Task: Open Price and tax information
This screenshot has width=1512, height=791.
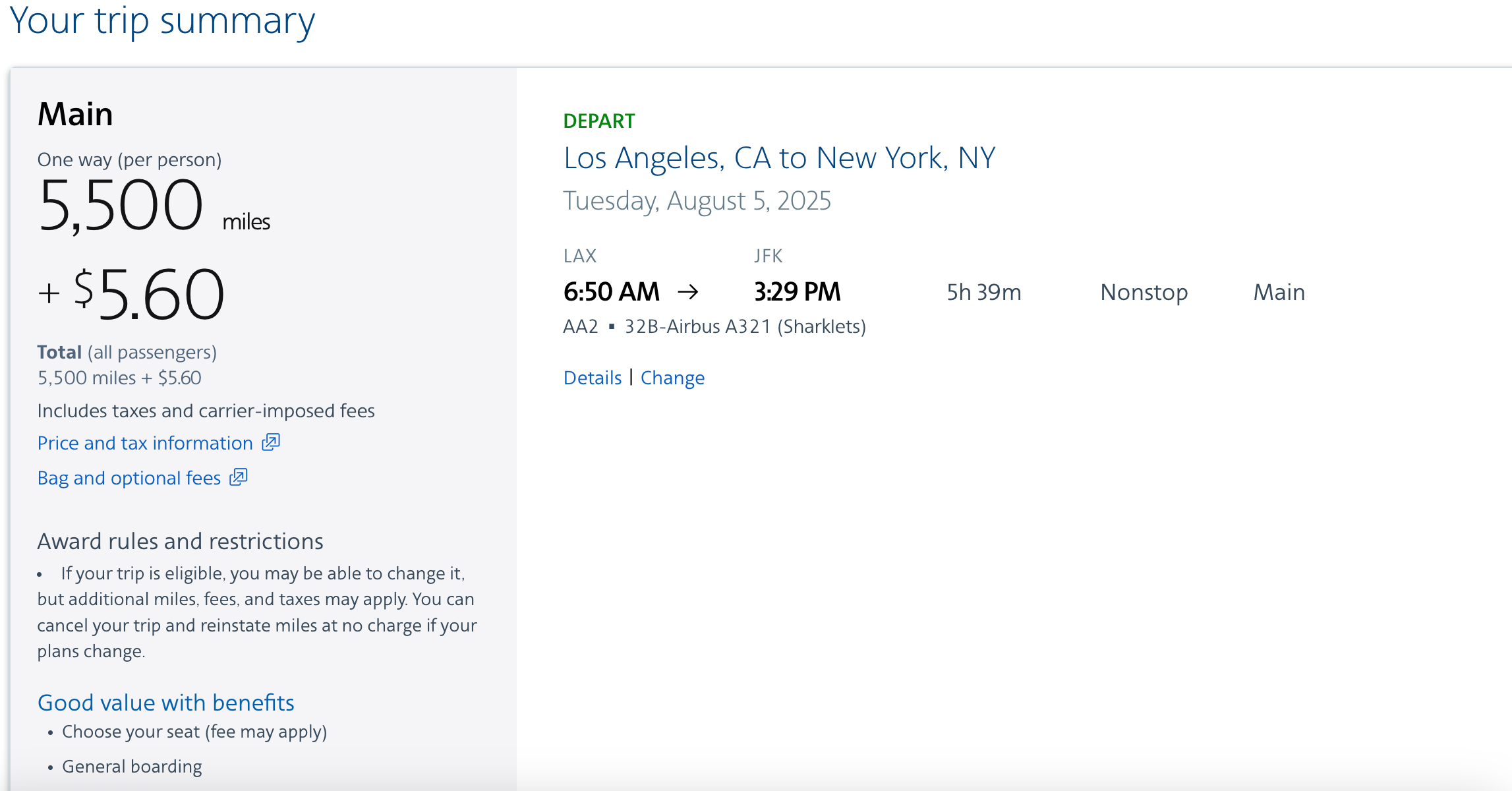Action: coord(145,443)
